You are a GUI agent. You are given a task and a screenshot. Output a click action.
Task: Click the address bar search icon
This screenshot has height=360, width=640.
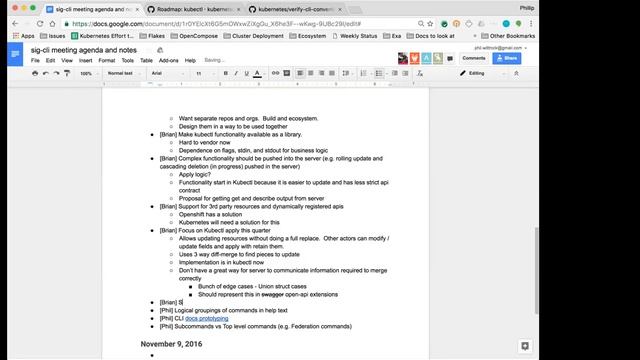click(421, 24)
